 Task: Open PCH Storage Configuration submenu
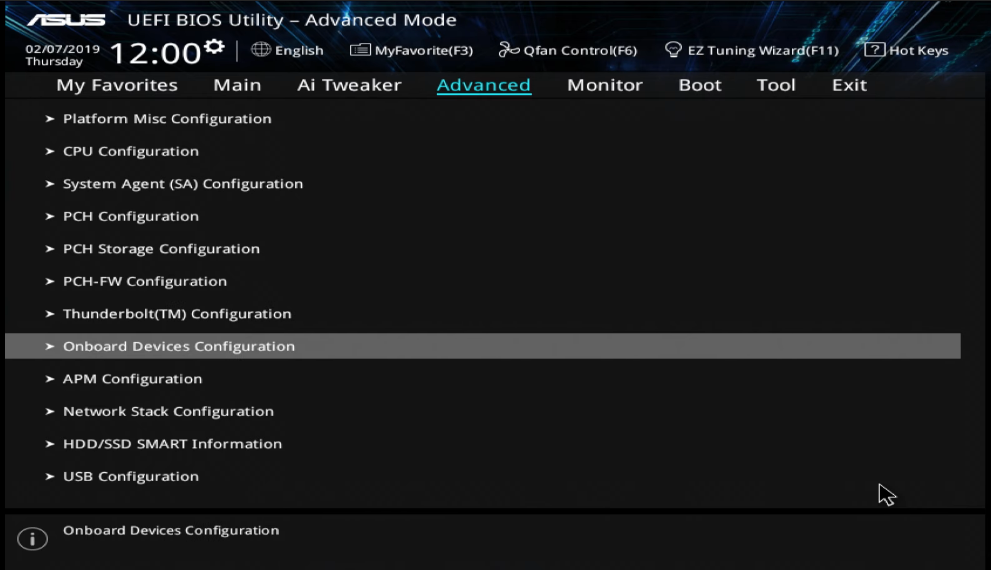[x=161, y=249]
